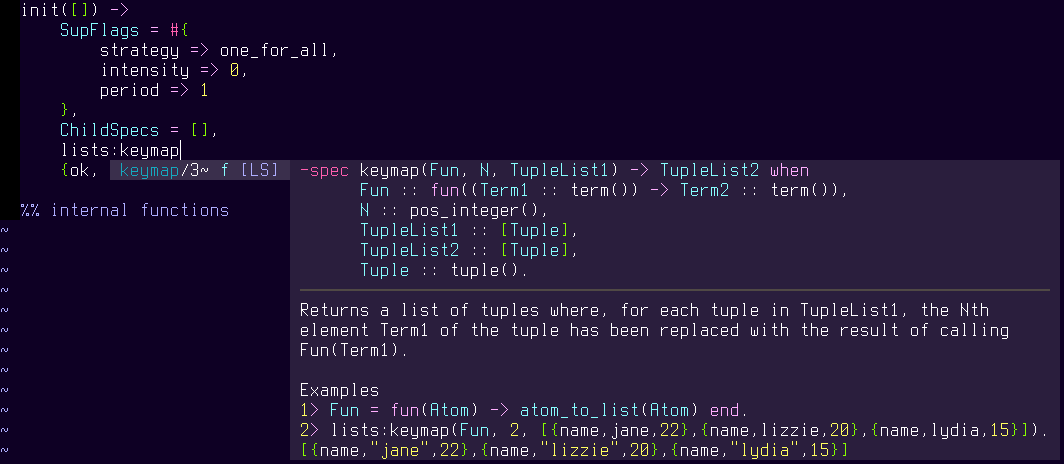Click the Examples heading in docs
The width and height of the screenshot is (1064, 464).
[339, 391]
